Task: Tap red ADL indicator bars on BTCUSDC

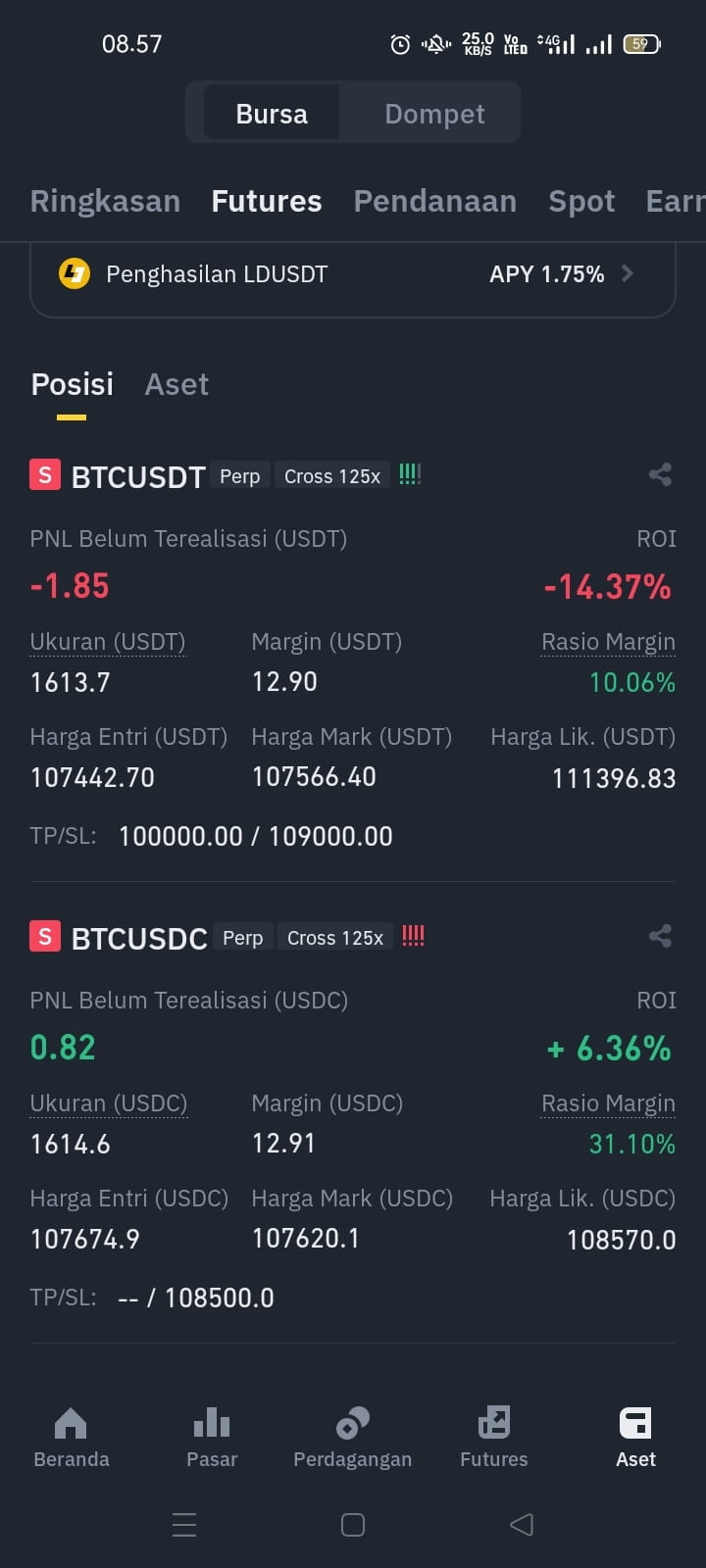Action: (413, 937)
